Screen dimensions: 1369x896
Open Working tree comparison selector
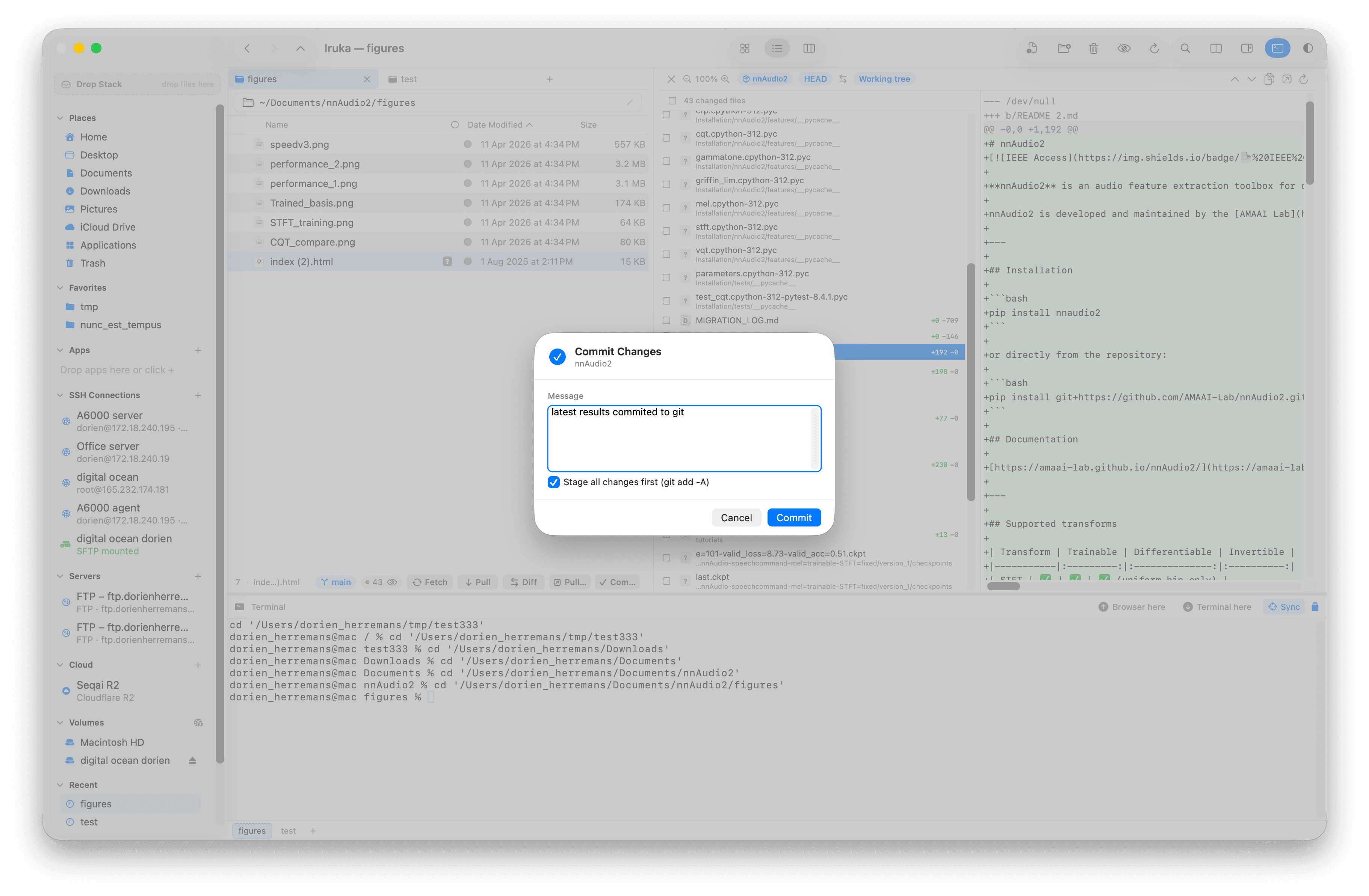coord(884,79)
